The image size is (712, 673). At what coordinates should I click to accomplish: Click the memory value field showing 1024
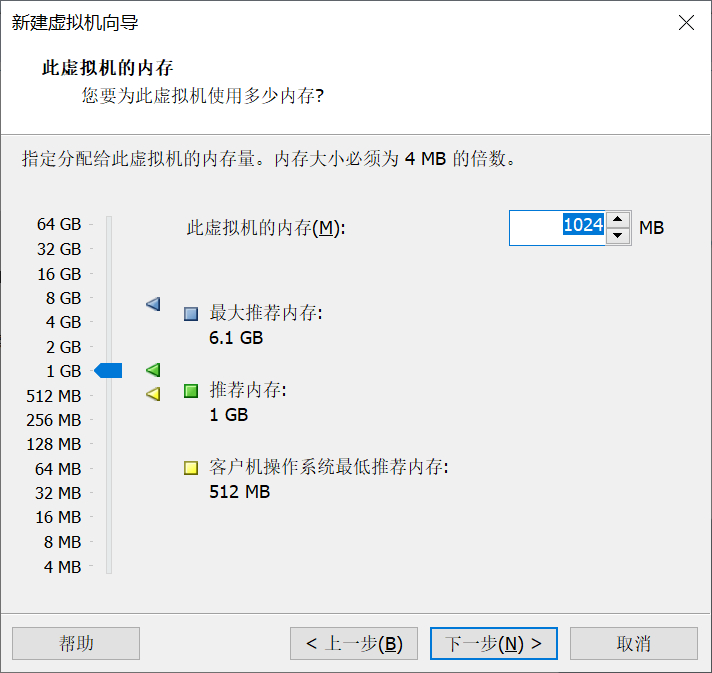click(558, 228)
